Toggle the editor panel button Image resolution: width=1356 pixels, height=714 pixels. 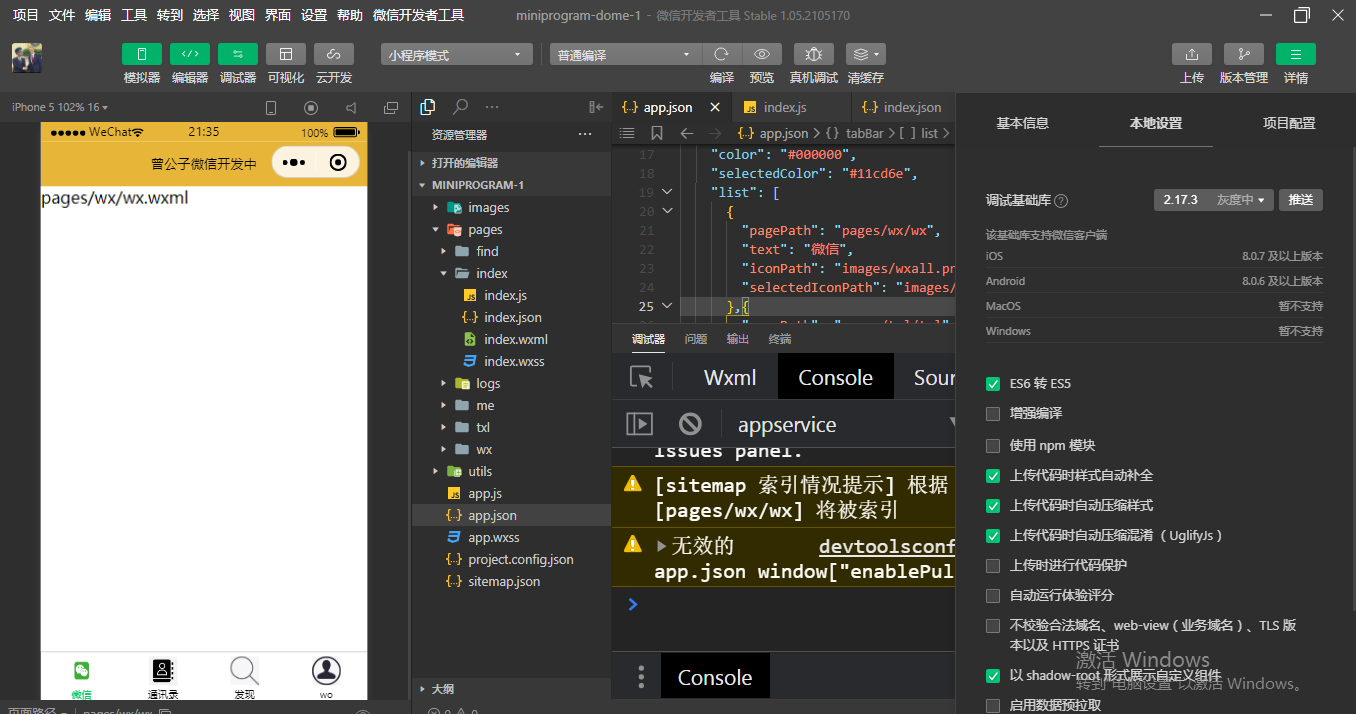pos(190,54)
